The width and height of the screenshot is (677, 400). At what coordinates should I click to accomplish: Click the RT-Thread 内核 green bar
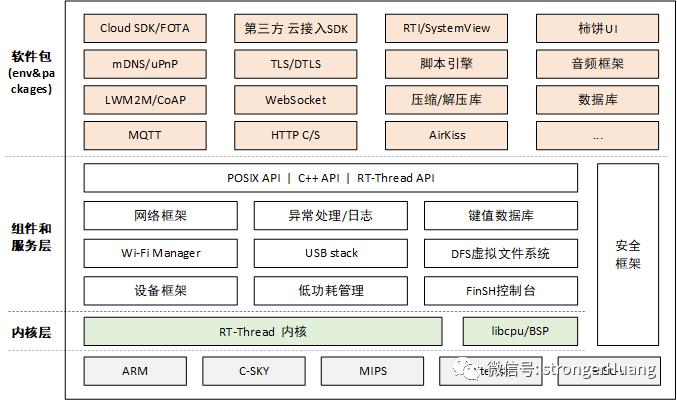tap(263, 331)
